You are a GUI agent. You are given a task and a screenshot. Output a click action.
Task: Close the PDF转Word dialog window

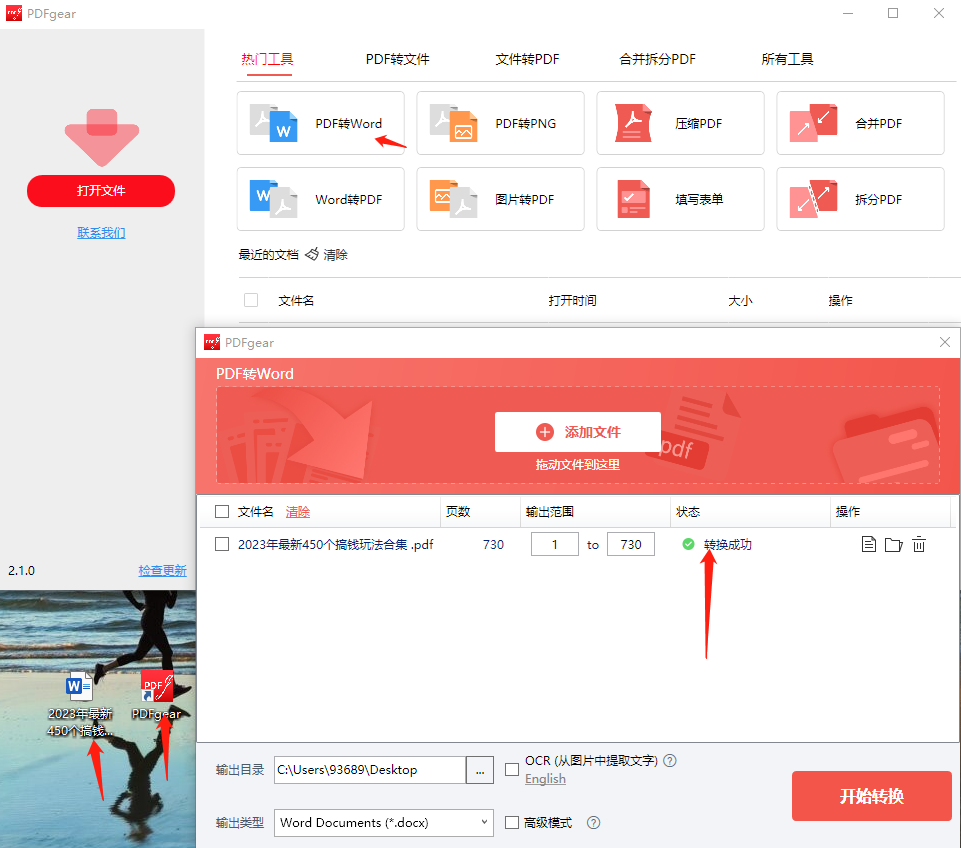(944, 342)
